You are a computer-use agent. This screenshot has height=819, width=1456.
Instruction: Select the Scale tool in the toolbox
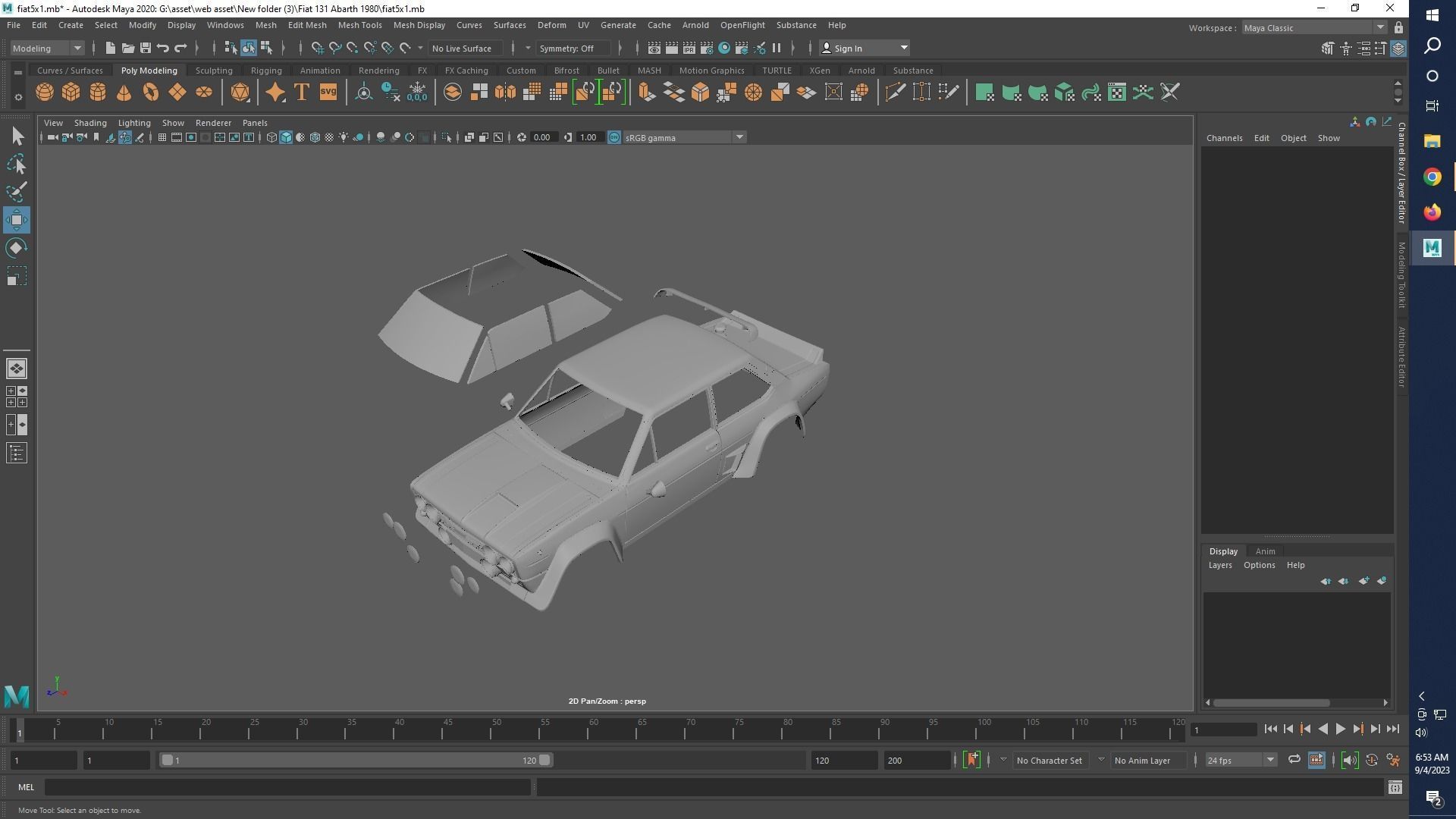point(17,276)
